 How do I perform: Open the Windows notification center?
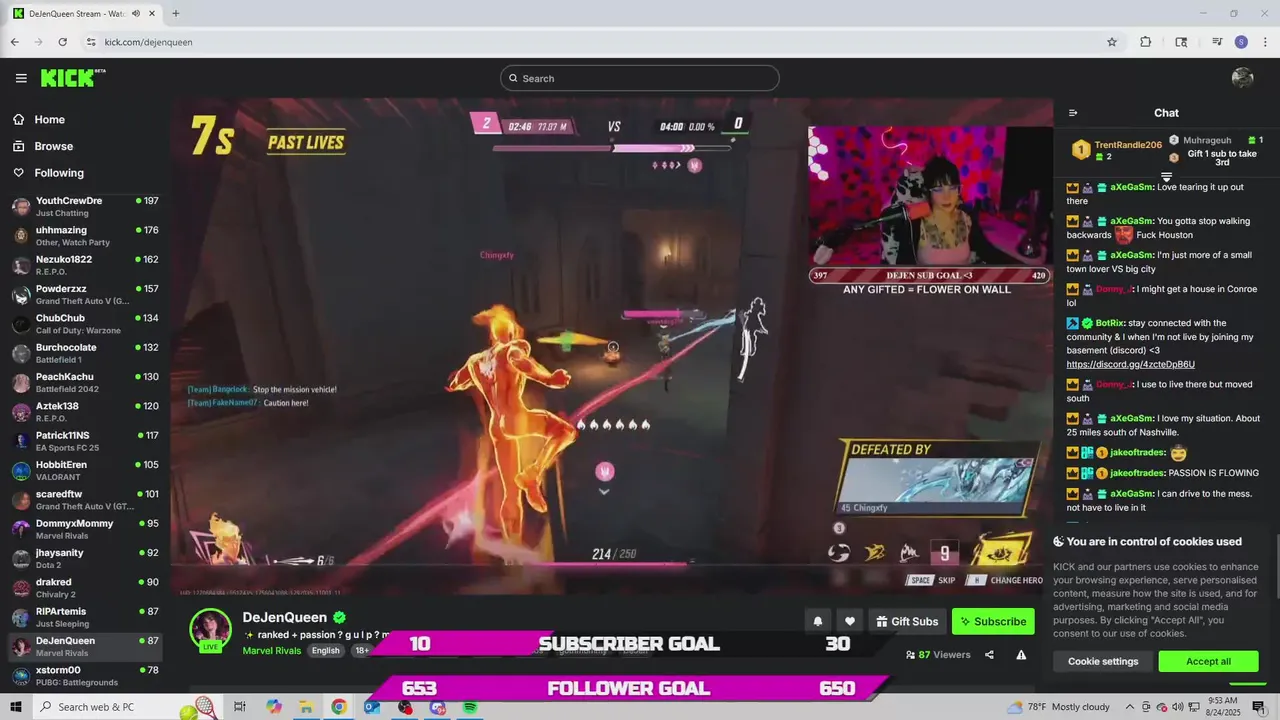(x=1258, y=707)
